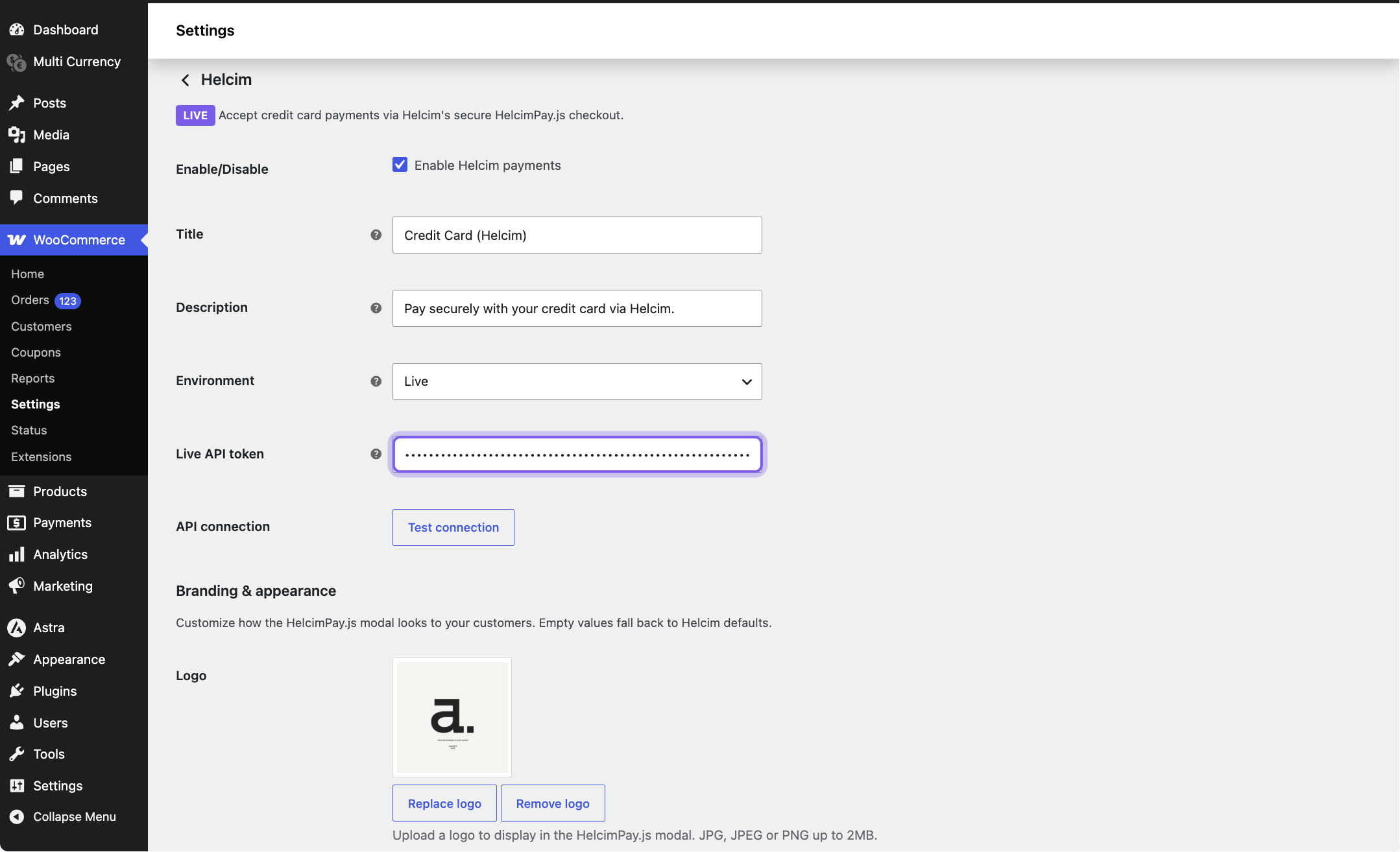The image size is (1400, 852).
Task: Click the WooCommerce logo icon
Action: click(17, 240)
